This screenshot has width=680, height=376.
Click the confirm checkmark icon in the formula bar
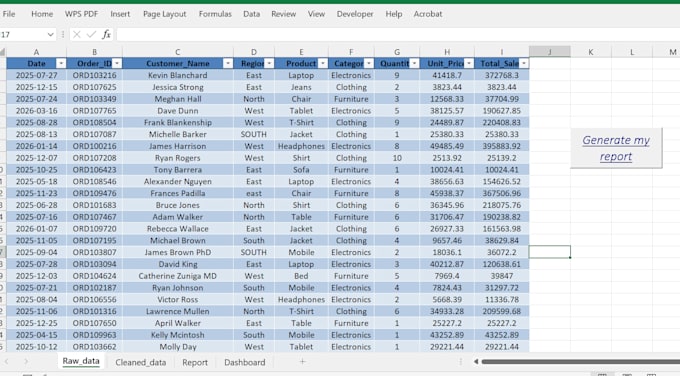pyautogui.click(x=91, y=34)
